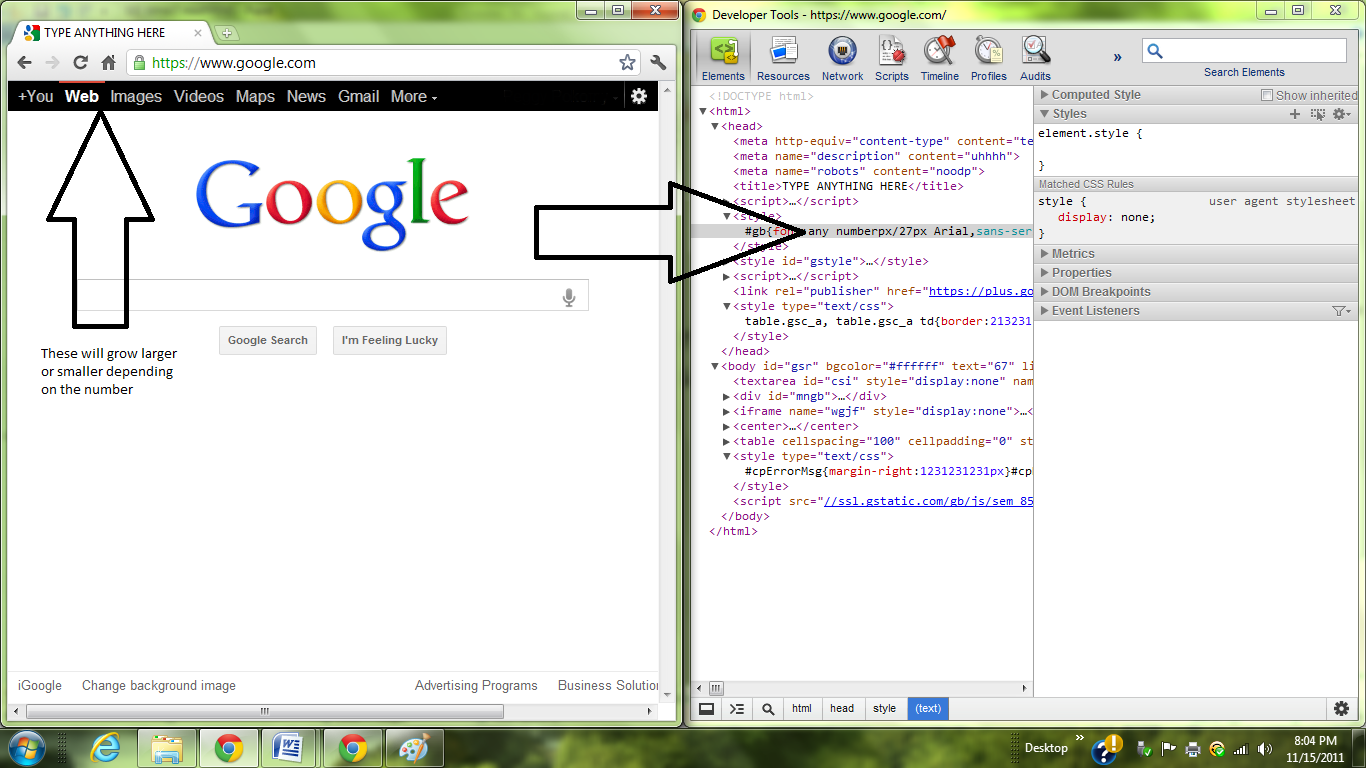The image size is (1366, 768).
Task: Bookmark this page with star icon
Action: tap(627, 63)
